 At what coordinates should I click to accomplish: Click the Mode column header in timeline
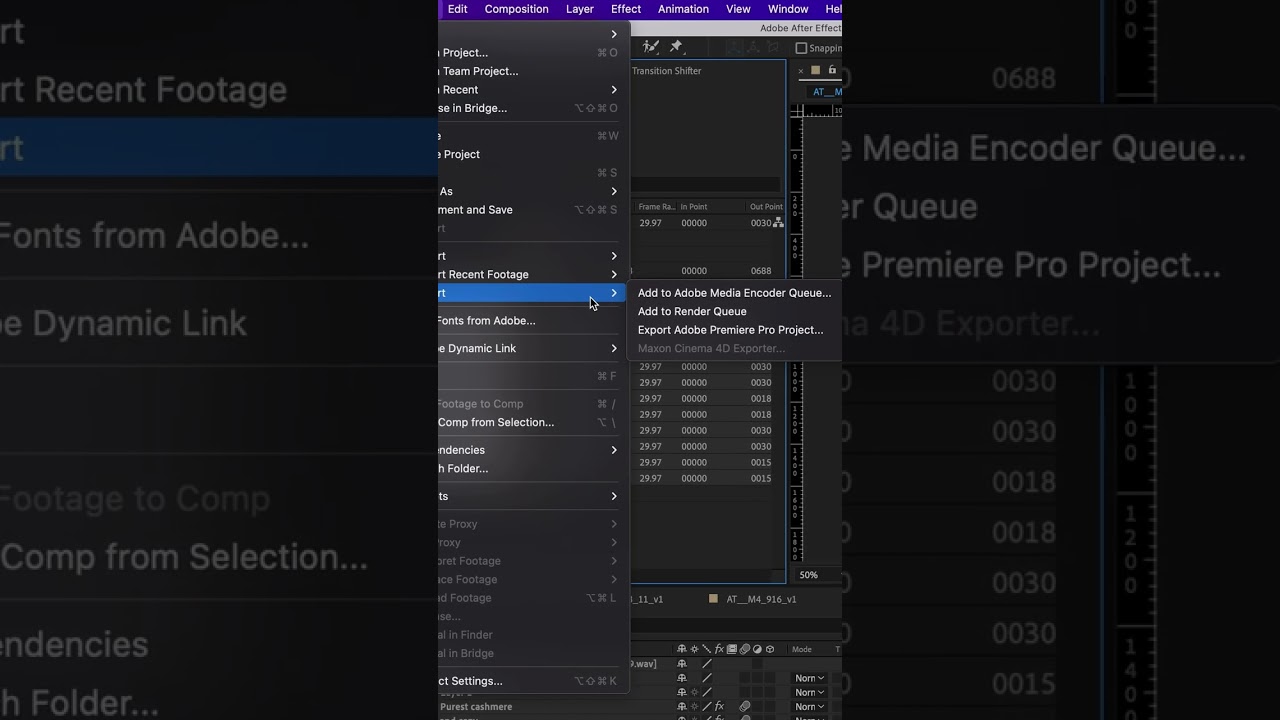click(x=802, y=649)
